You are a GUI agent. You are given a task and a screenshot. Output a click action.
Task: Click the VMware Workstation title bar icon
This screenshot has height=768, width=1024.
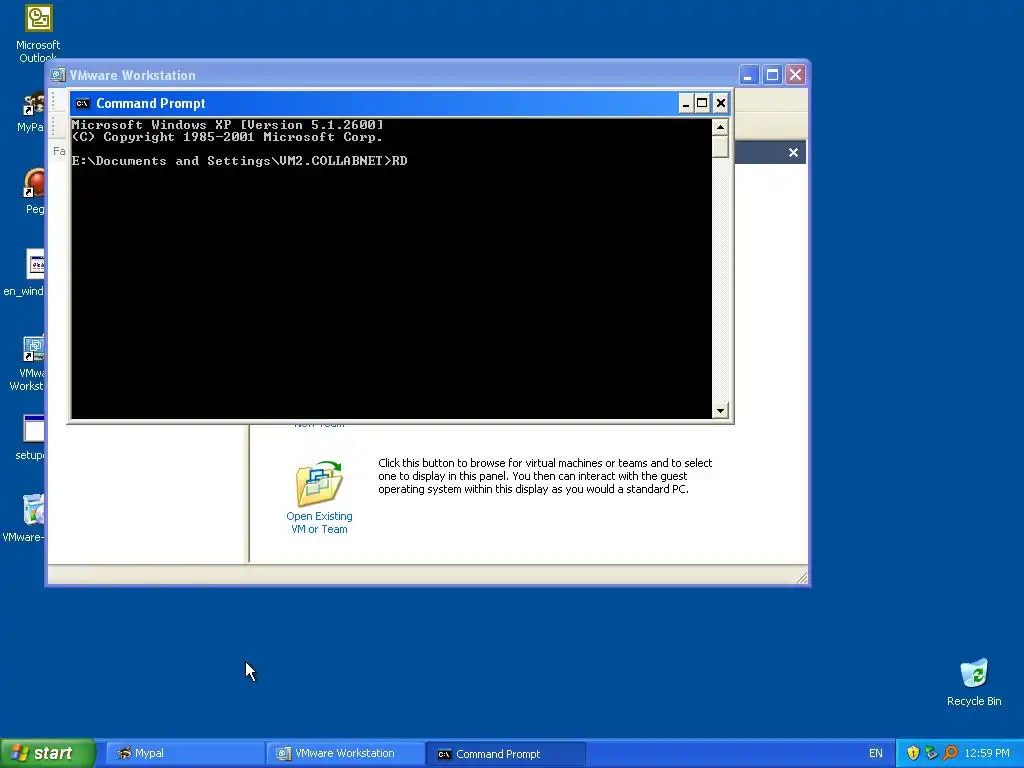click(x=58, y=75)
